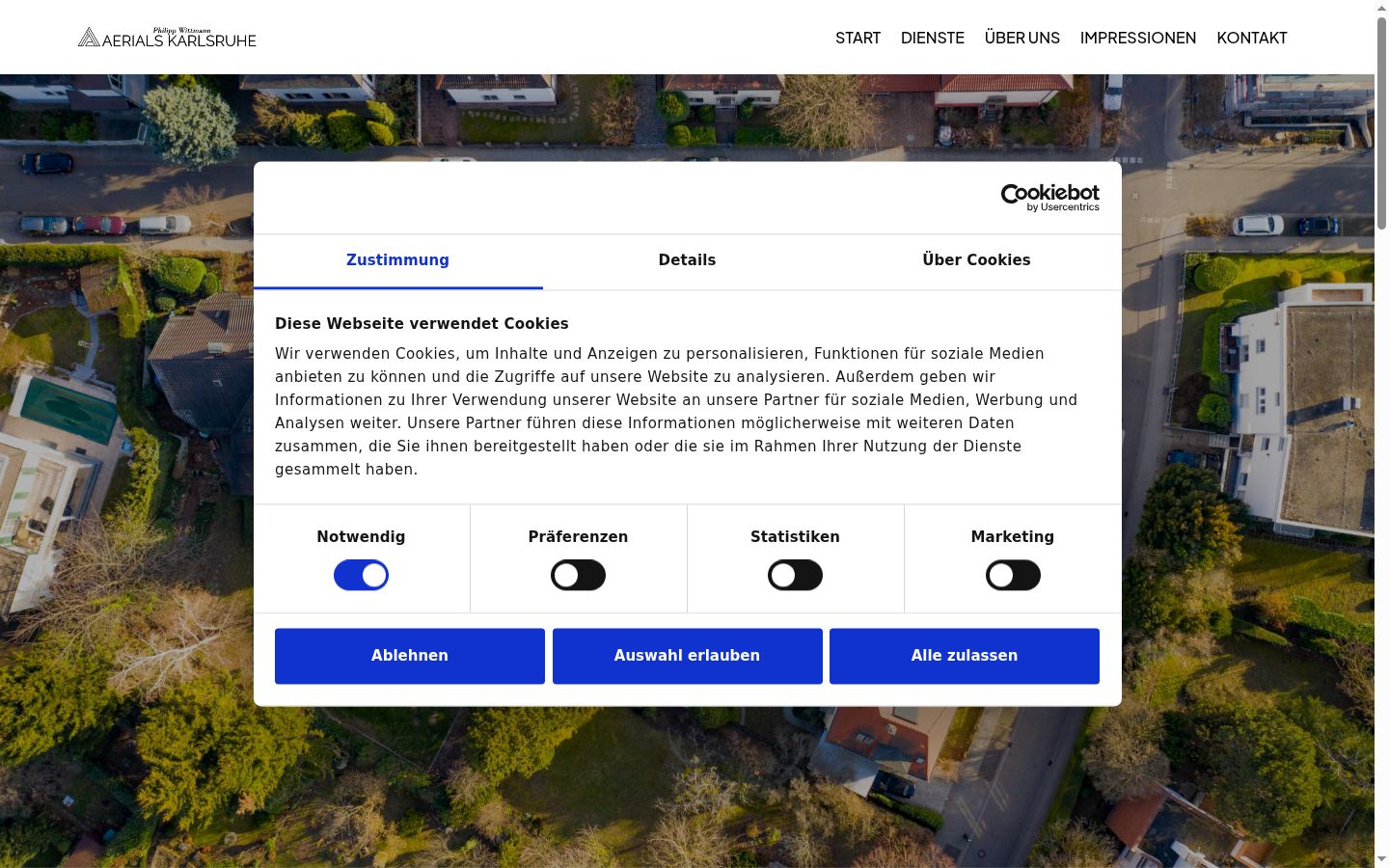
Task: Click the Alle zulassen button
Action: pyautogui.click(x=965, y=656)
